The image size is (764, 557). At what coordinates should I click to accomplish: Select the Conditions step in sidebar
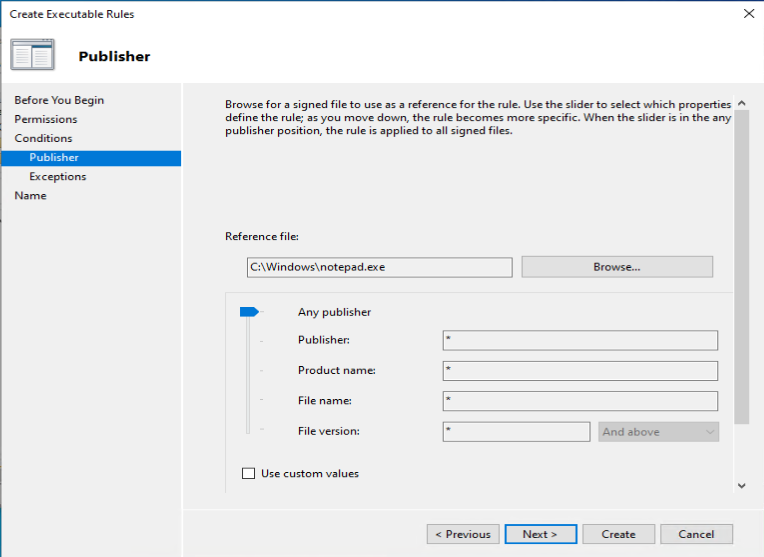click(x=43, y=138)
